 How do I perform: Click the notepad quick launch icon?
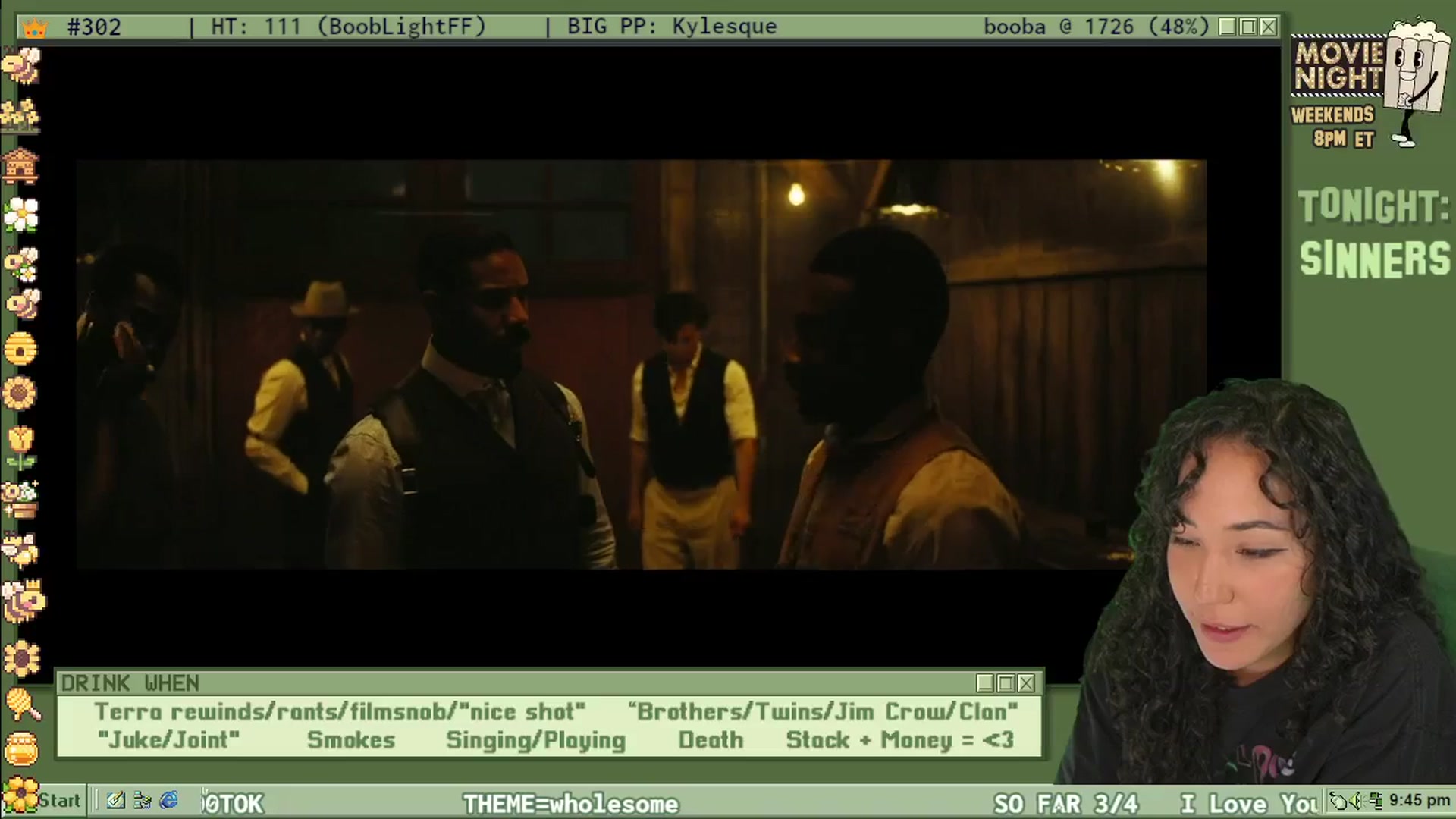[116, 800]
